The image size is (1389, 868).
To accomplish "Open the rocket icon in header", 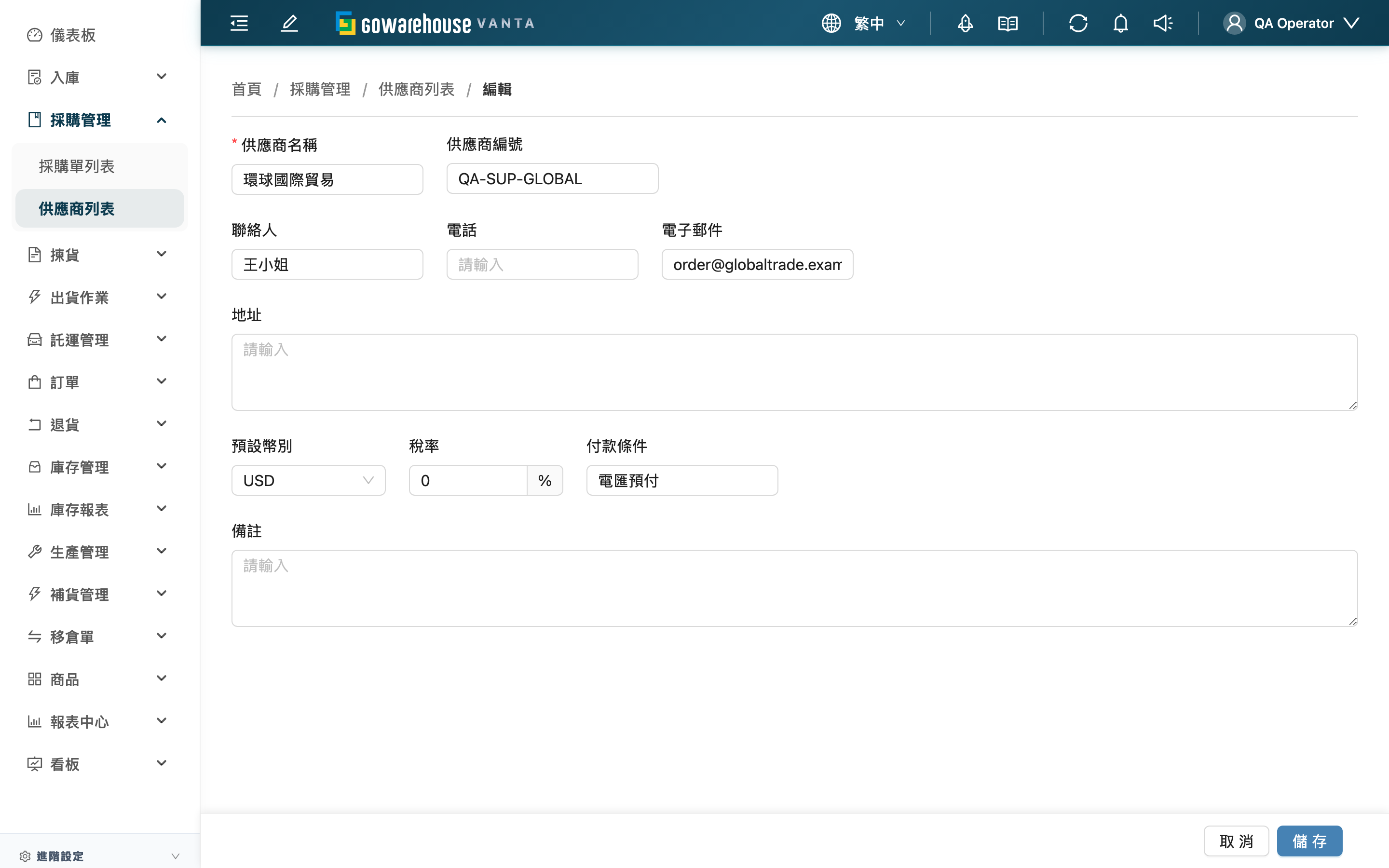I will coord(965,23).
